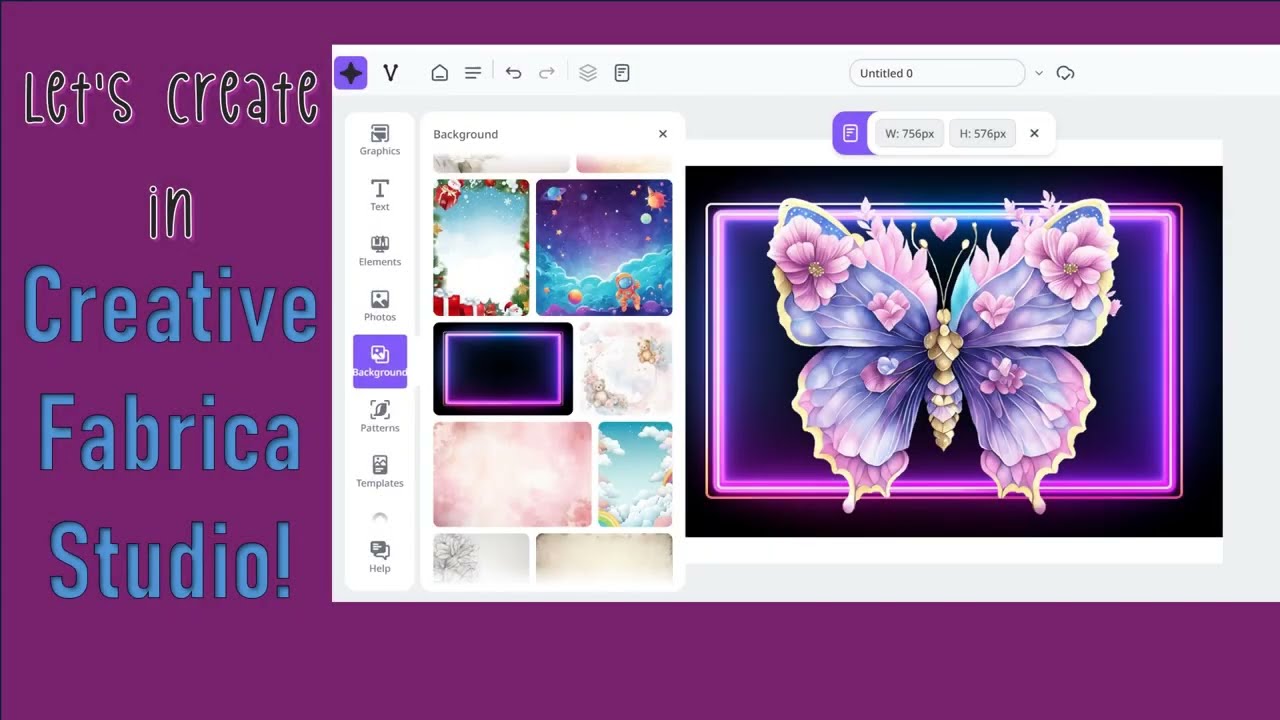Open the Text sidebar tab
The image size is (1280, 720).
[x=380, y=195]
